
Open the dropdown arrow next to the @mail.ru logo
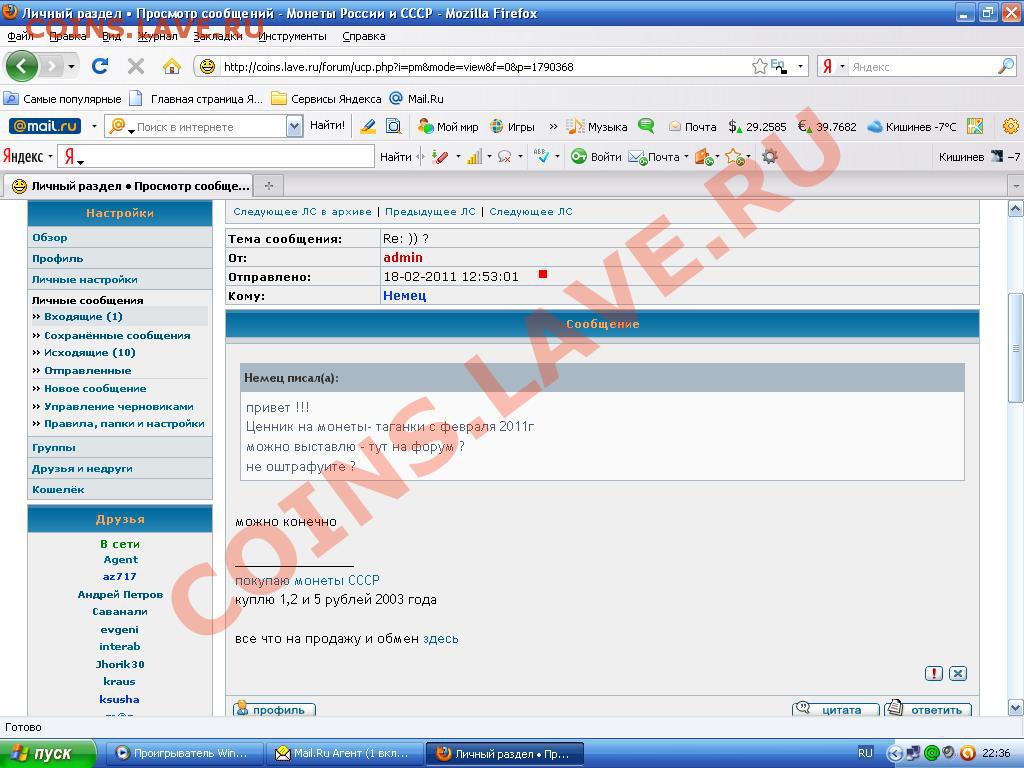pos(94,126)
